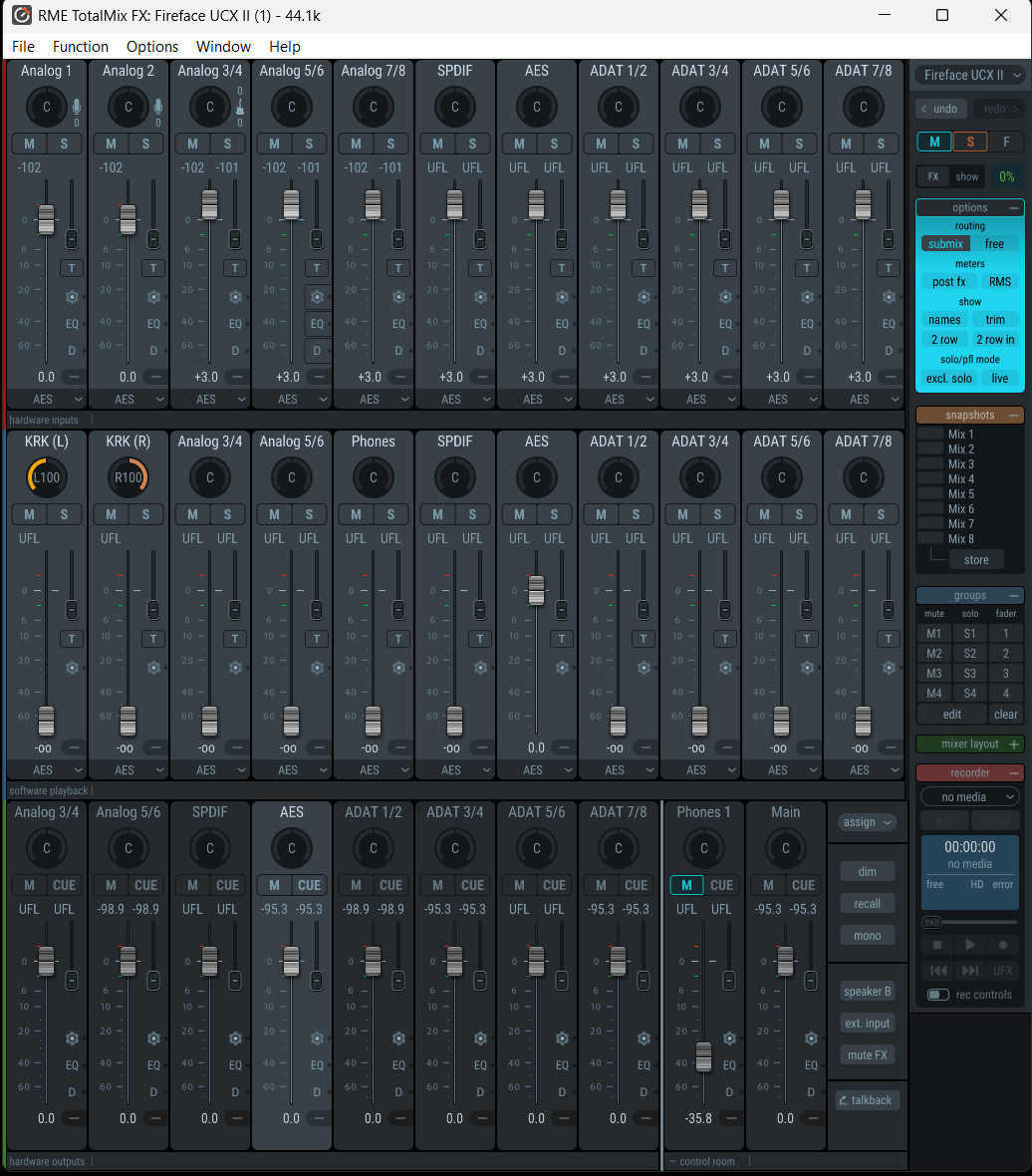Click the KRK (L) pan knob showing L100

coord(47,477)
